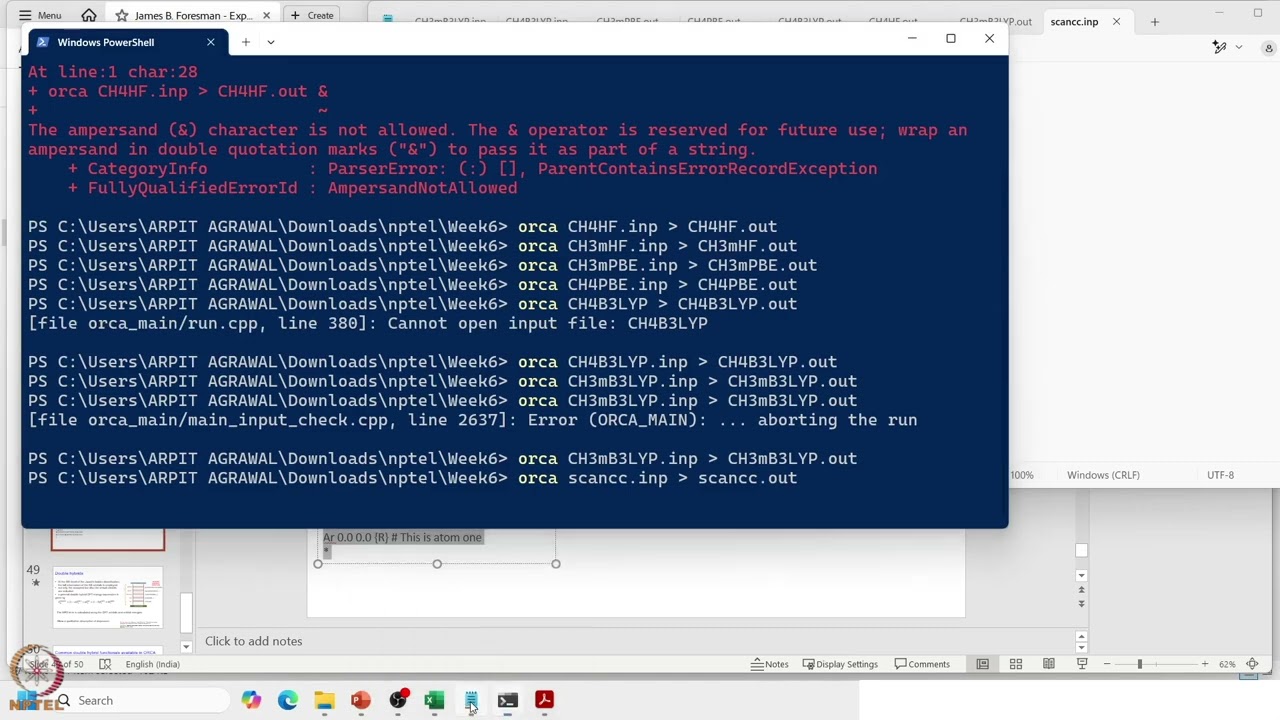
Task: Close the scancc.inp Notepad tab
Action: point(1116,21)
